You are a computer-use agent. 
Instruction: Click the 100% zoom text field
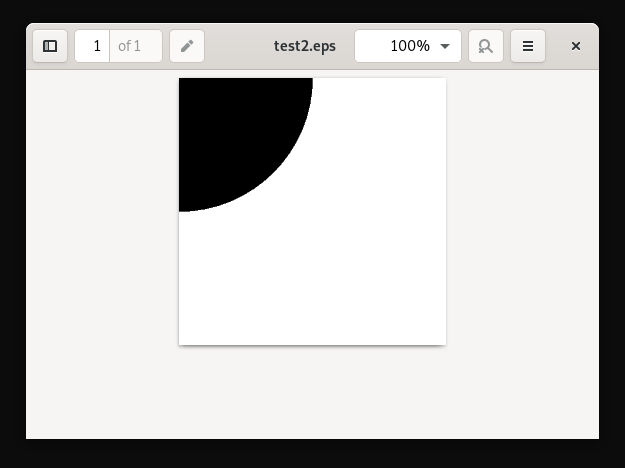pos(400,46)
